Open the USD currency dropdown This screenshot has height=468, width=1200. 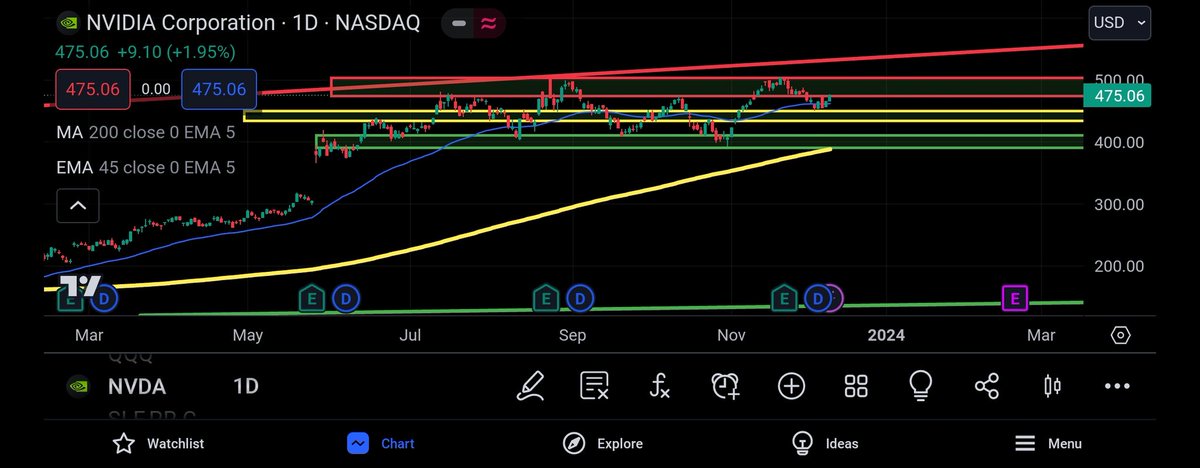click(1119, 22)
